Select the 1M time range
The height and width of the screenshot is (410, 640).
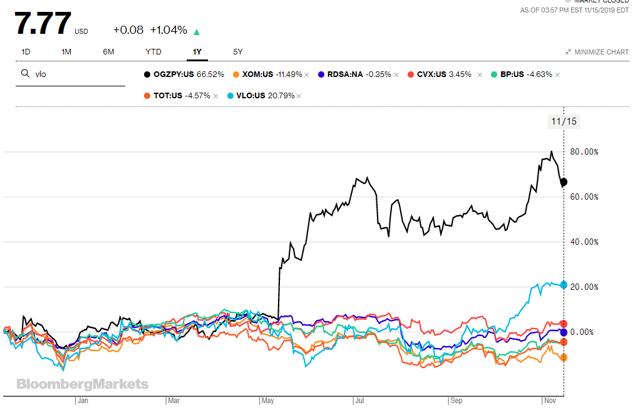click(x=66, y=50)
